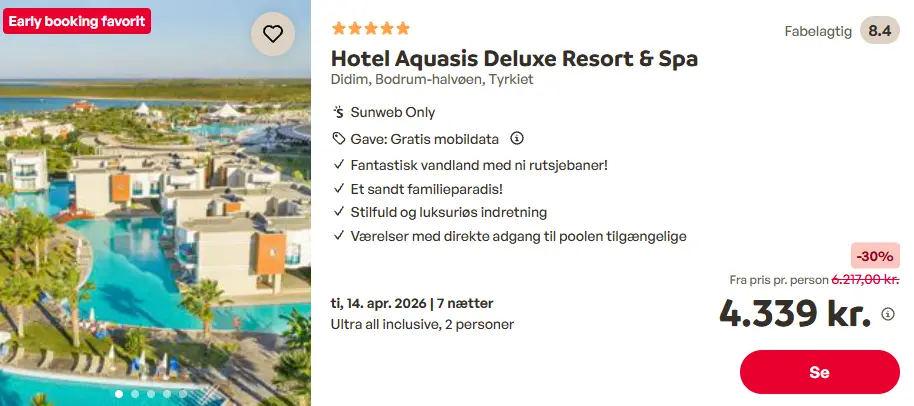Jump to the third image dot
Screen dimensions: 914x406
(151, 394)
